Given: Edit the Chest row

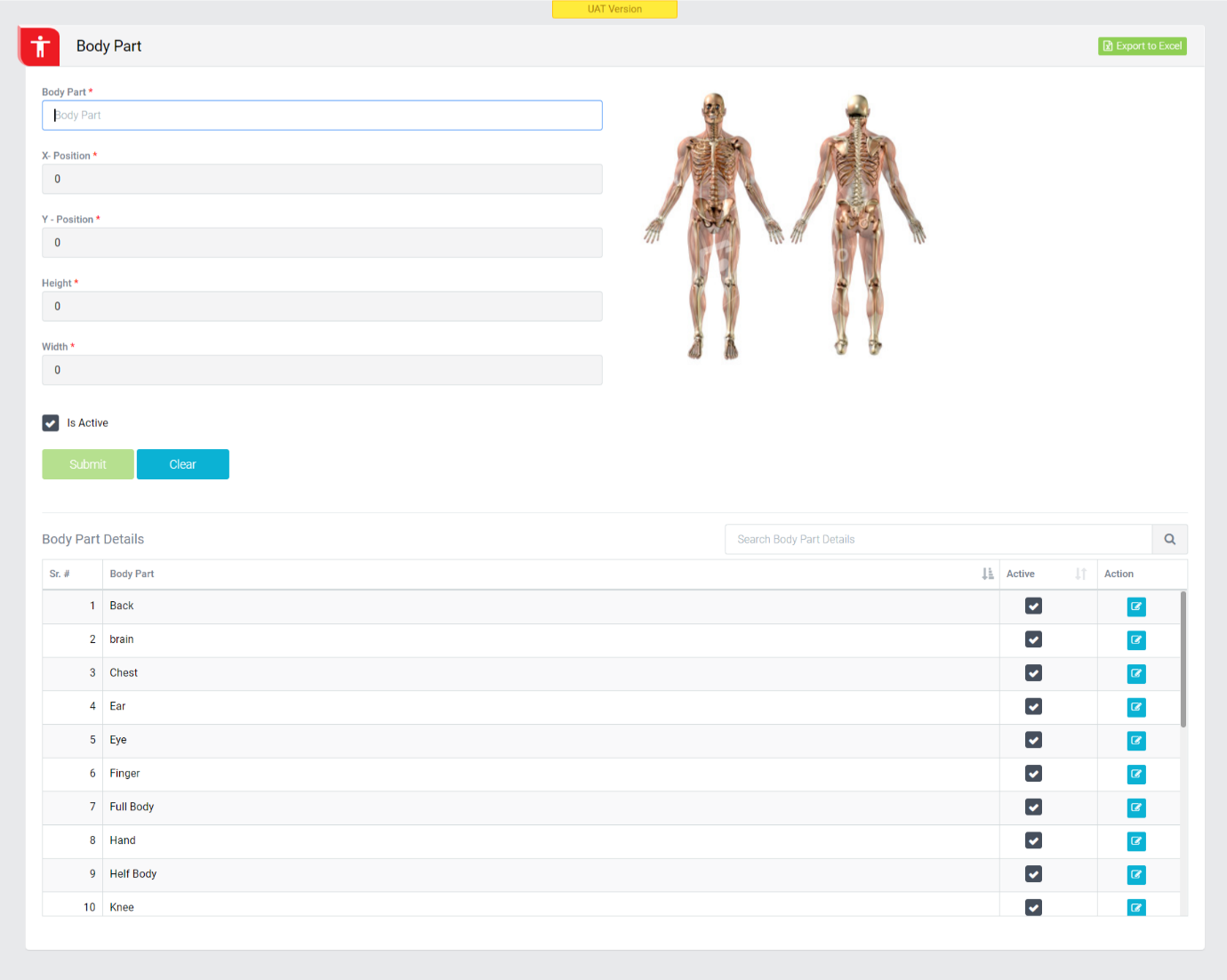Looking at the screenshot, I should click(1136, 674).
